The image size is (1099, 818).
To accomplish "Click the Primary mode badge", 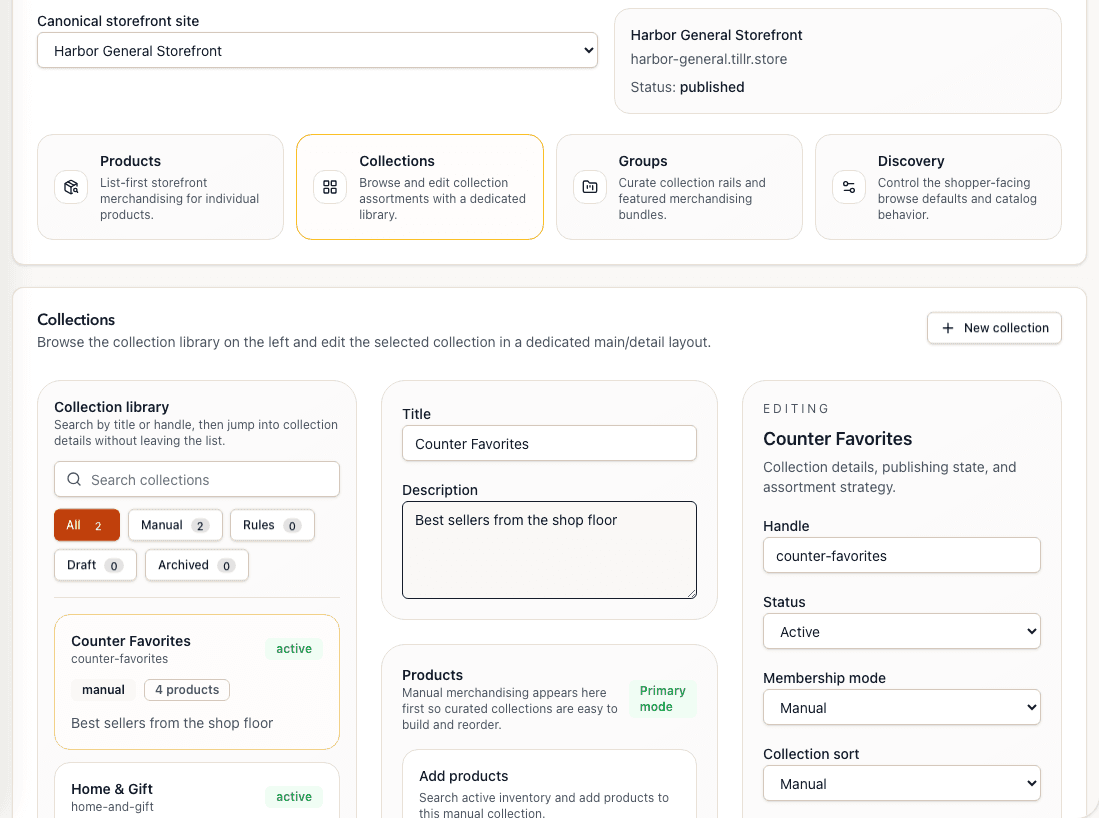I will point(662,699).
